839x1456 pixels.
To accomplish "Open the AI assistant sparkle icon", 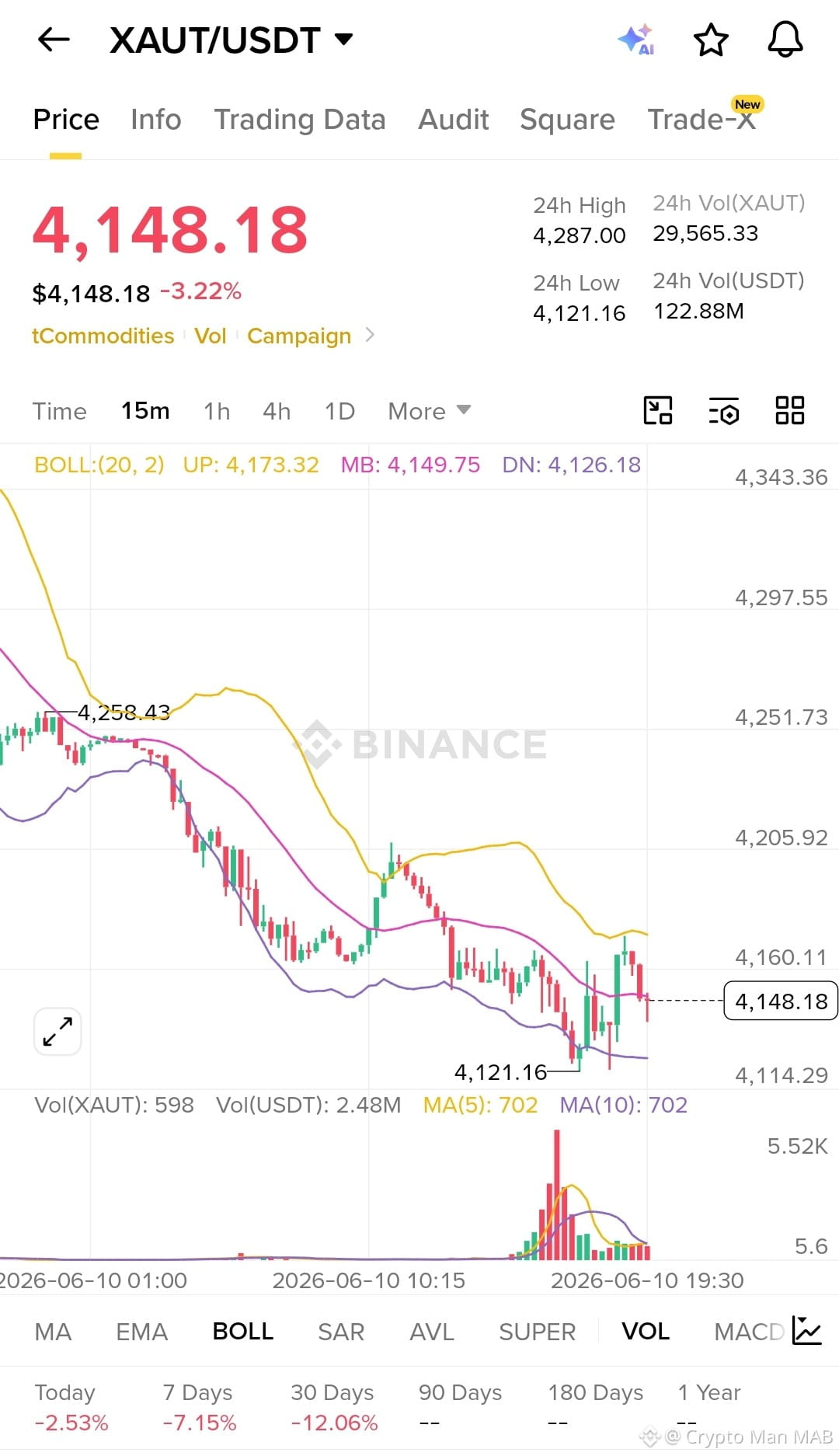I will tap(636, 40).
